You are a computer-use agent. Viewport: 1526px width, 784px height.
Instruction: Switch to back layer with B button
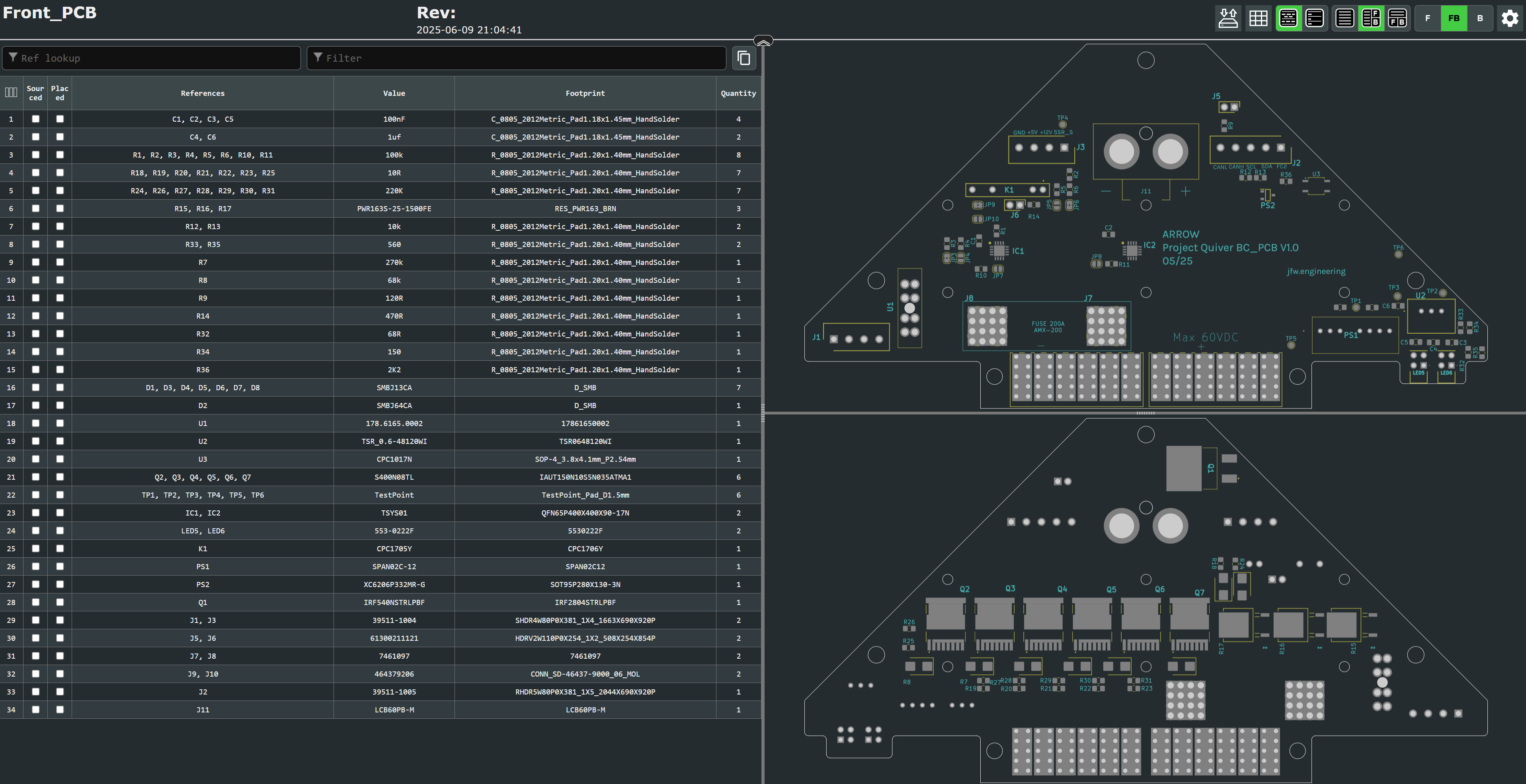pyautogui.click(x=1480, y=18)
